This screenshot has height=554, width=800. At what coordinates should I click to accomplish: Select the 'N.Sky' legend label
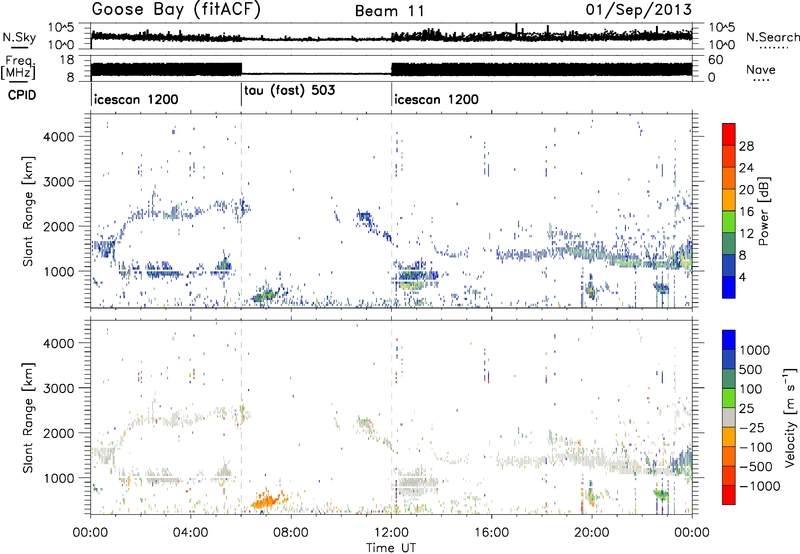click(19, 37)
